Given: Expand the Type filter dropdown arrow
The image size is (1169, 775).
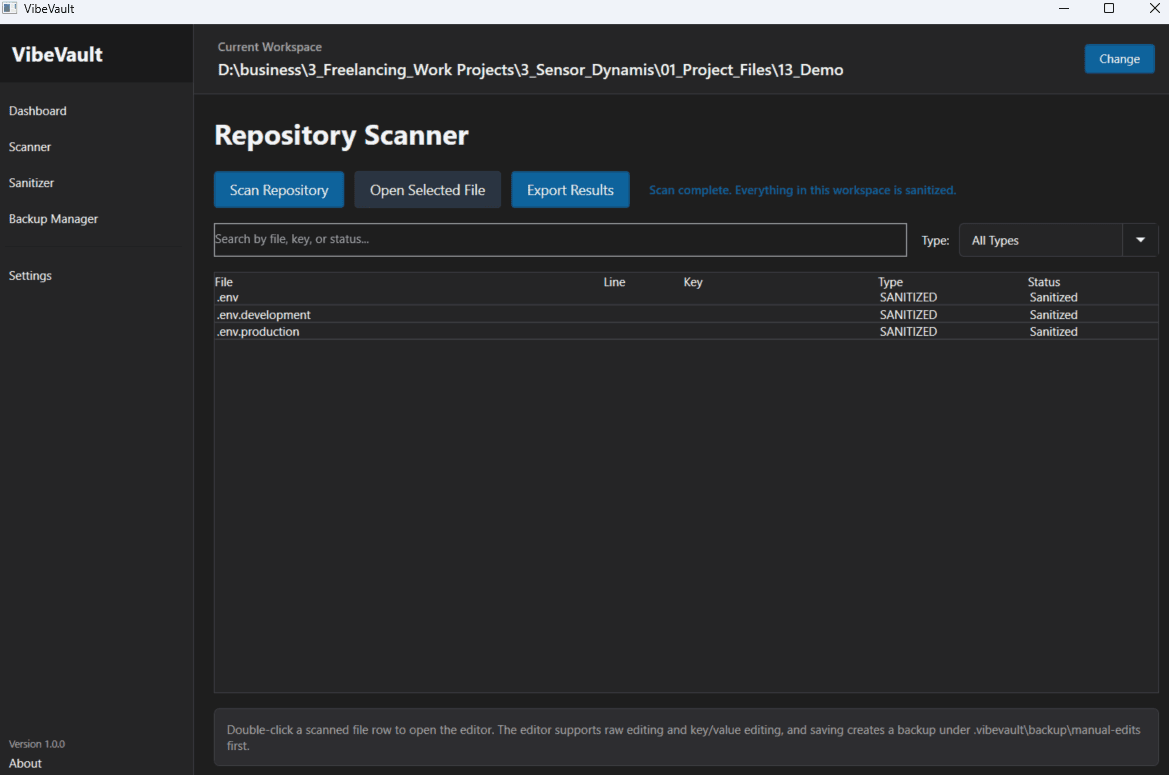Looking at the screenshot, I should [1140, 239].
